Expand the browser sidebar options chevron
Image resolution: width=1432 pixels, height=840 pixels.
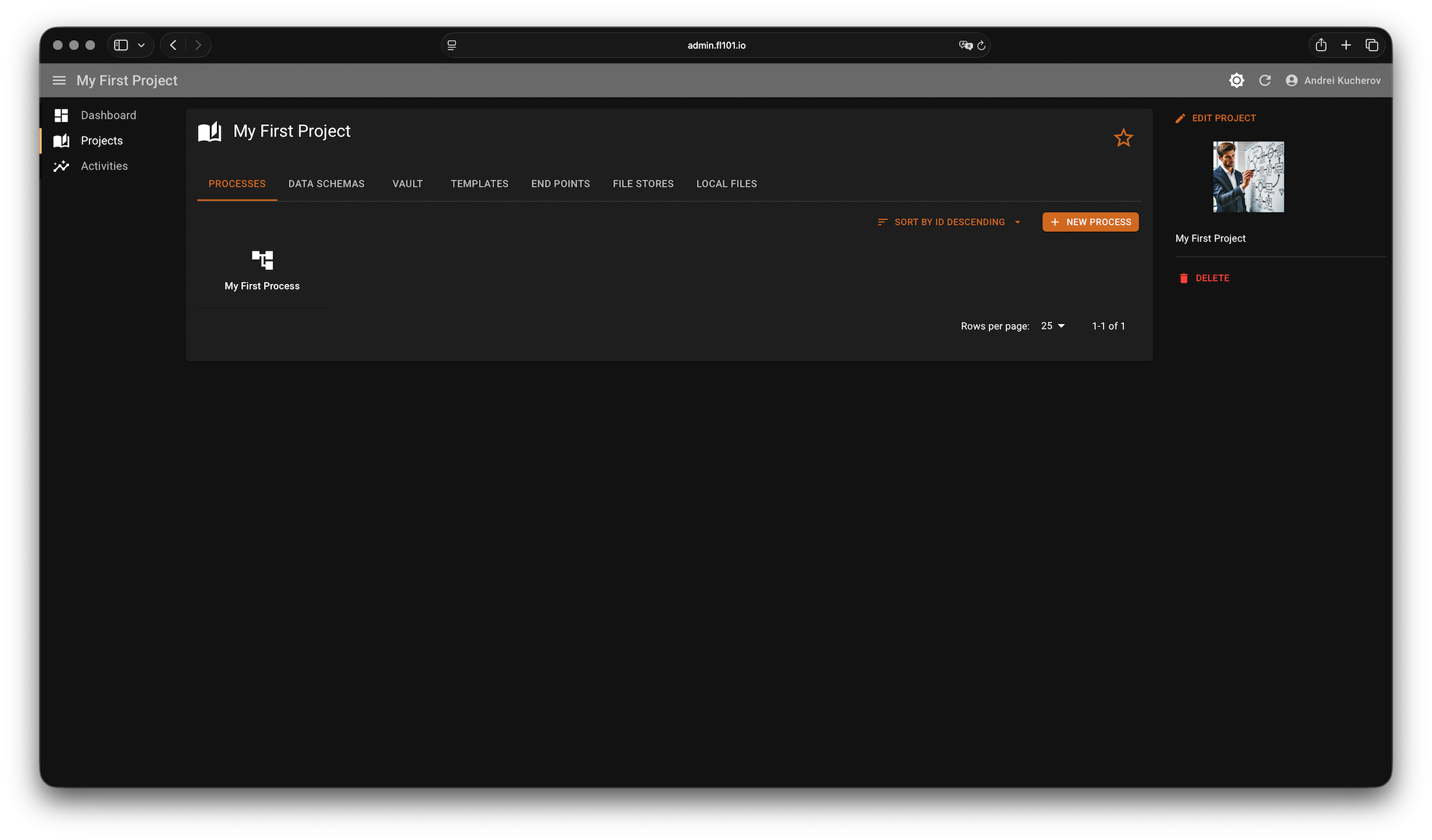pyautogui.click(x=141, y=45)
